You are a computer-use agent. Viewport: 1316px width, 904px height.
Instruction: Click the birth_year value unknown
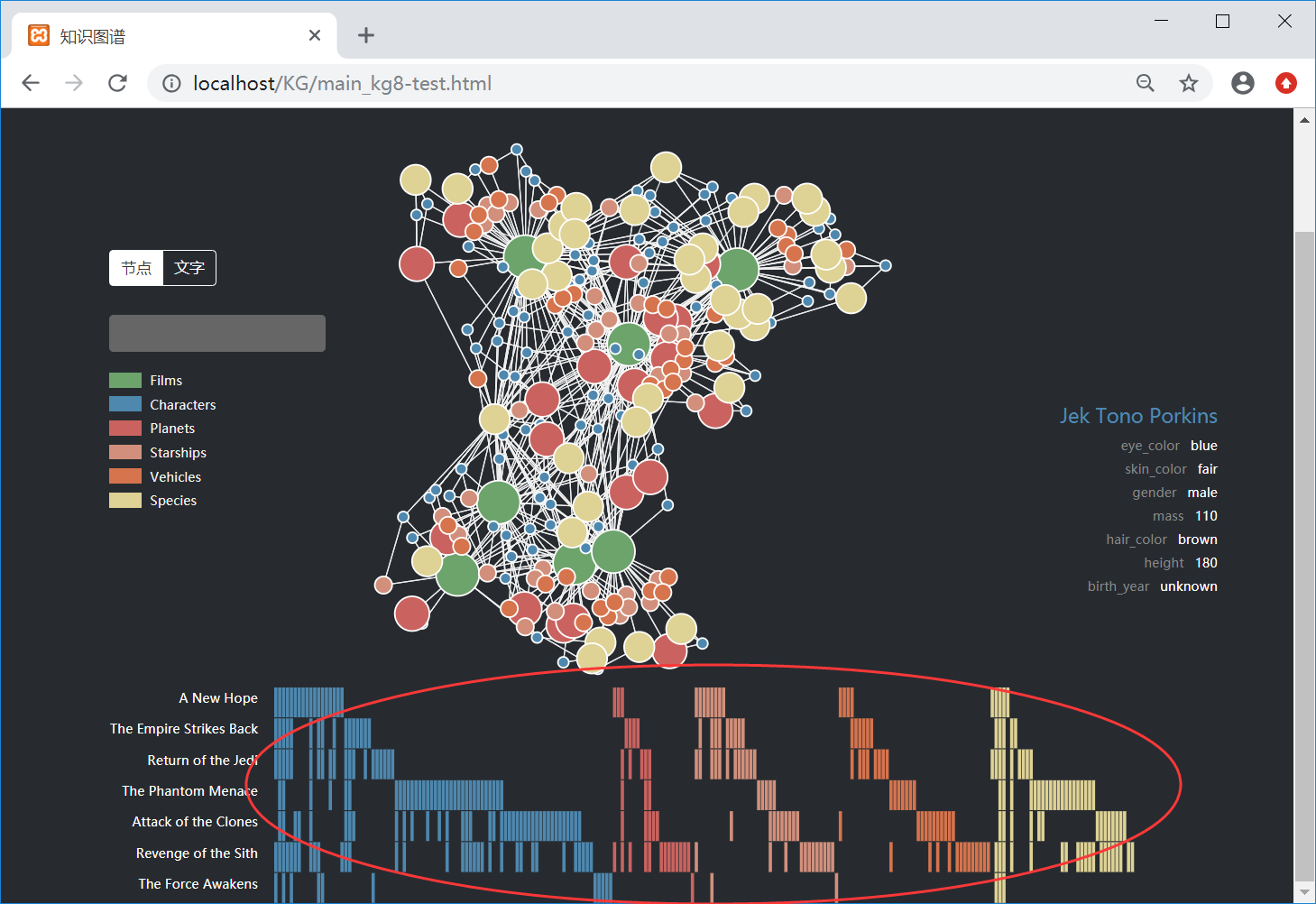point(1189,586)
